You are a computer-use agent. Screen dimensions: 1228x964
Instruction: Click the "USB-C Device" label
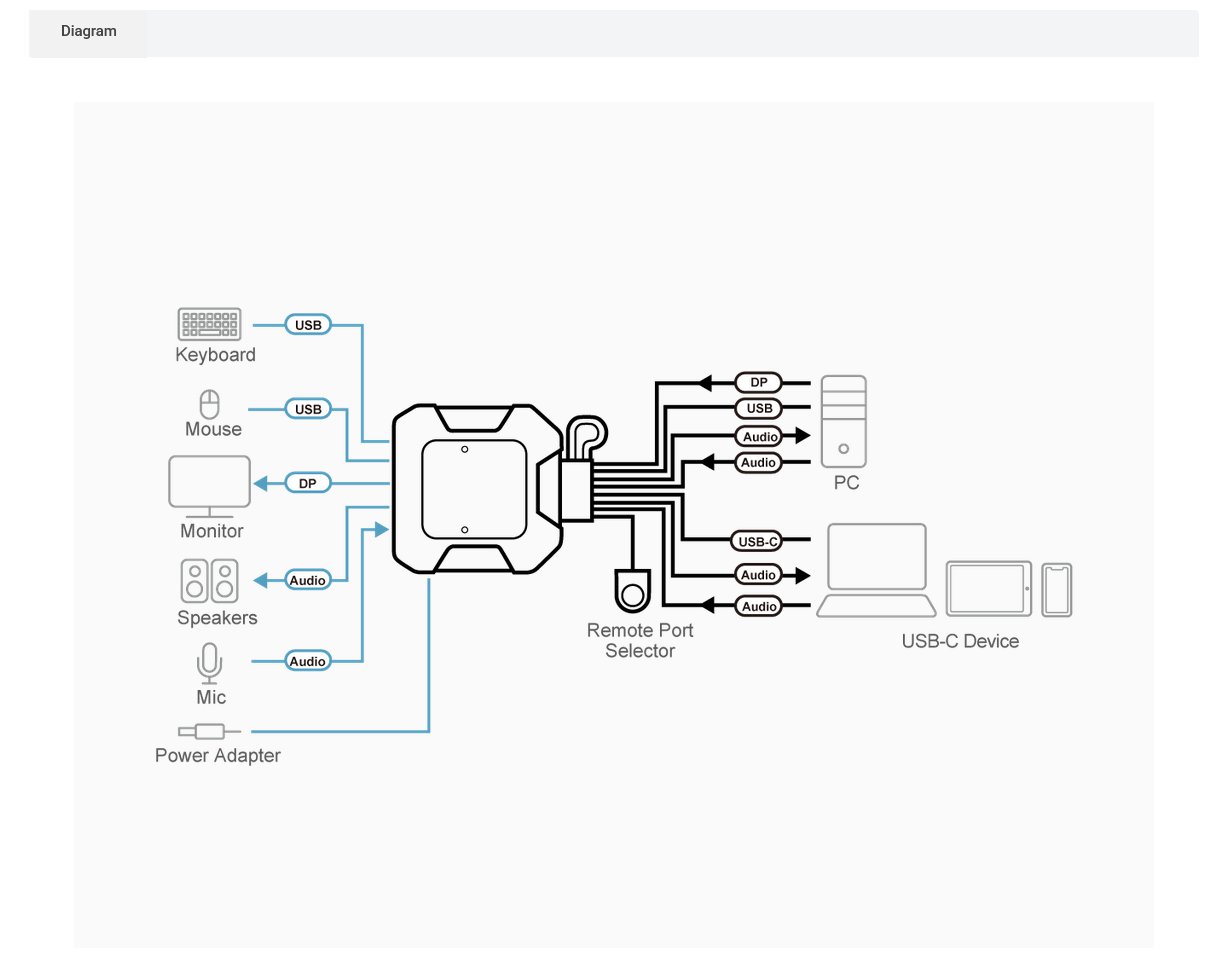960,641
